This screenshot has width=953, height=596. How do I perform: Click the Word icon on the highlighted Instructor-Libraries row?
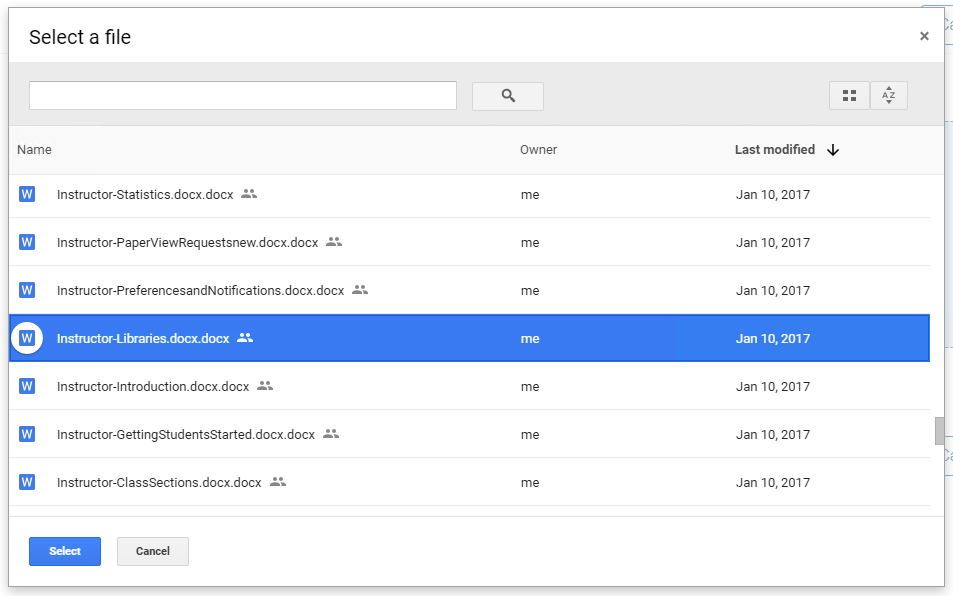click(x=27, y=338)
